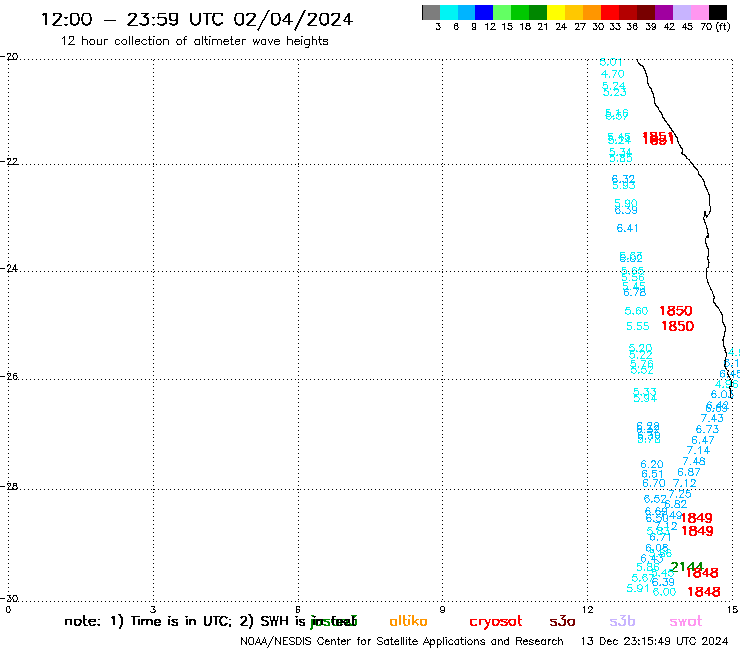The image size is (740, 650).
Task: Click the wave height value '6.73'
Action: (707, 429)
